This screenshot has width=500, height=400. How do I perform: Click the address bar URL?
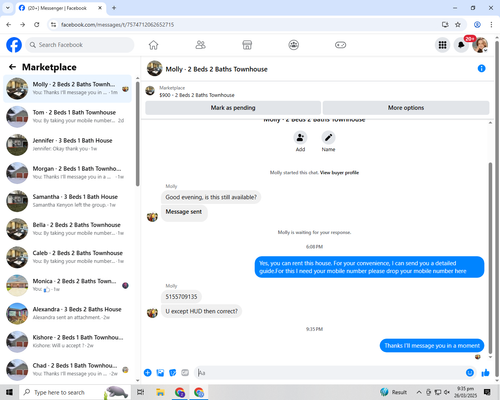click(117, 25)
